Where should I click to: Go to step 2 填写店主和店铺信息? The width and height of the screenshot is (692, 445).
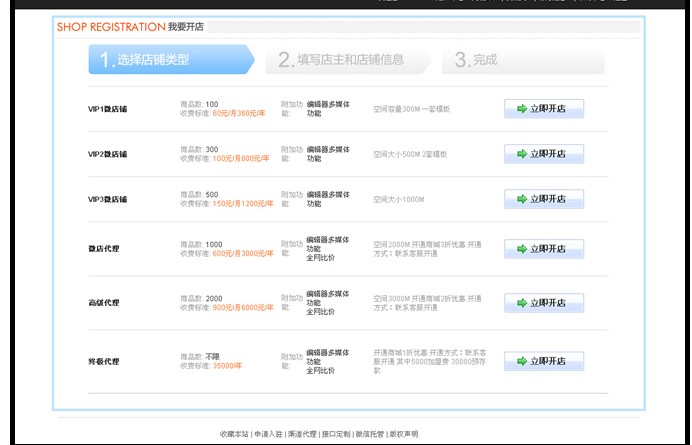348,59
